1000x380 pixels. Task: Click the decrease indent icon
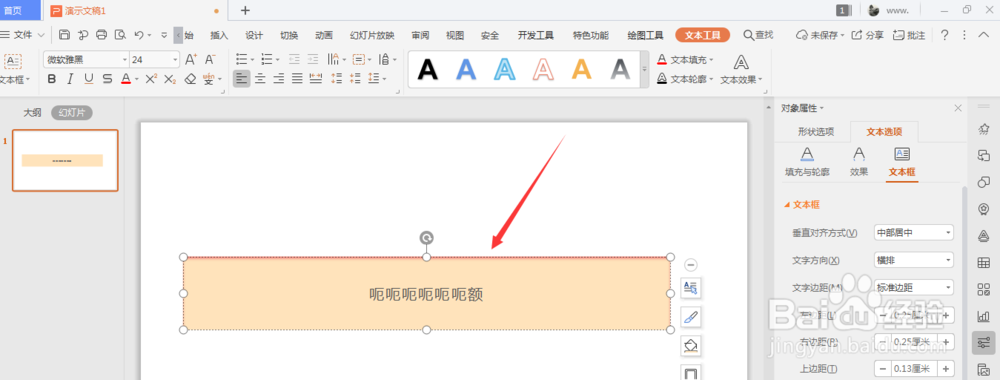pyautogui.click(x=294, y=59)
